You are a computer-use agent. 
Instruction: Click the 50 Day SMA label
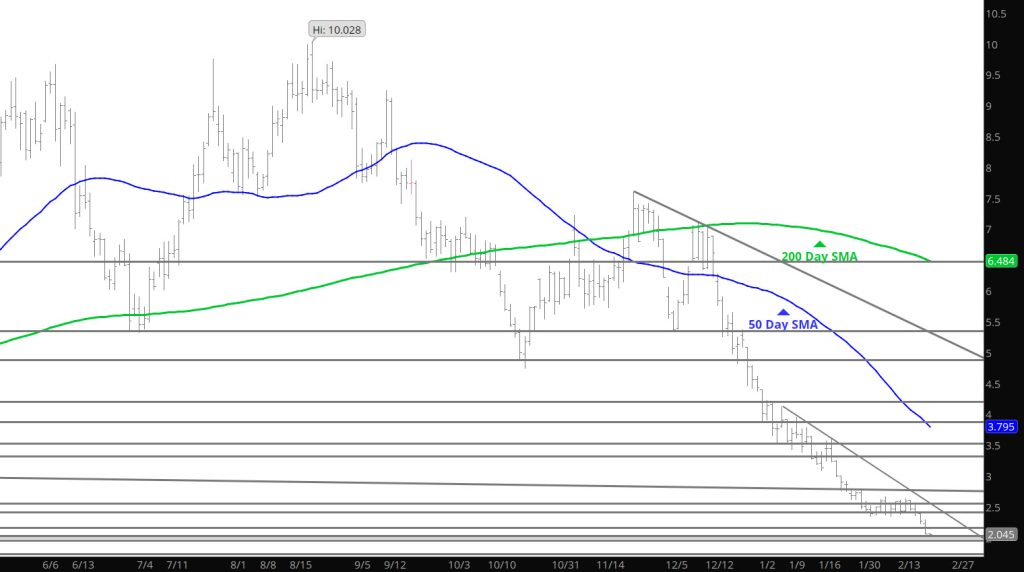[x=783, y=325]
